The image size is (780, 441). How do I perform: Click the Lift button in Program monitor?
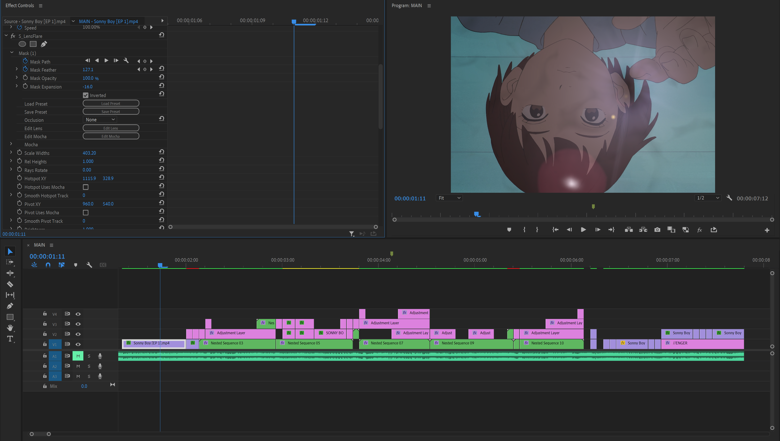coord(629,230)
